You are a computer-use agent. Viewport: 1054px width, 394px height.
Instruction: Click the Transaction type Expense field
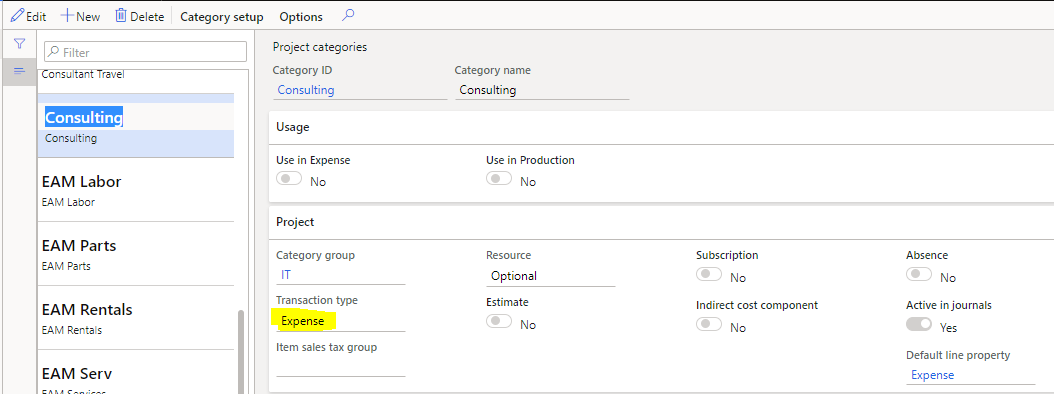click(x=341, y=321)
